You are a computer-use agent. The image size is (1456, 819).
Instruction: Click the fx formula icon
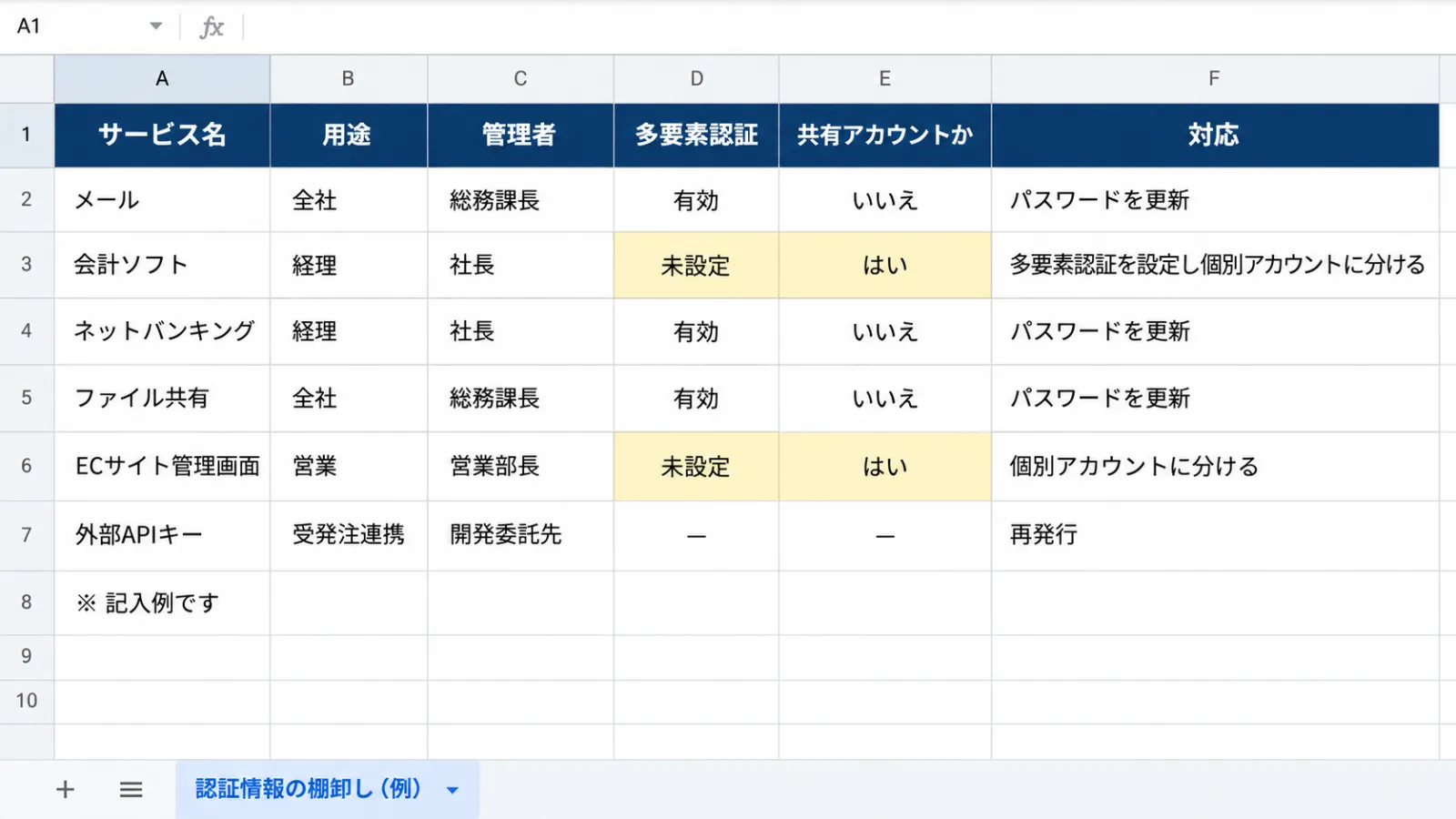[x=211, y=26]
